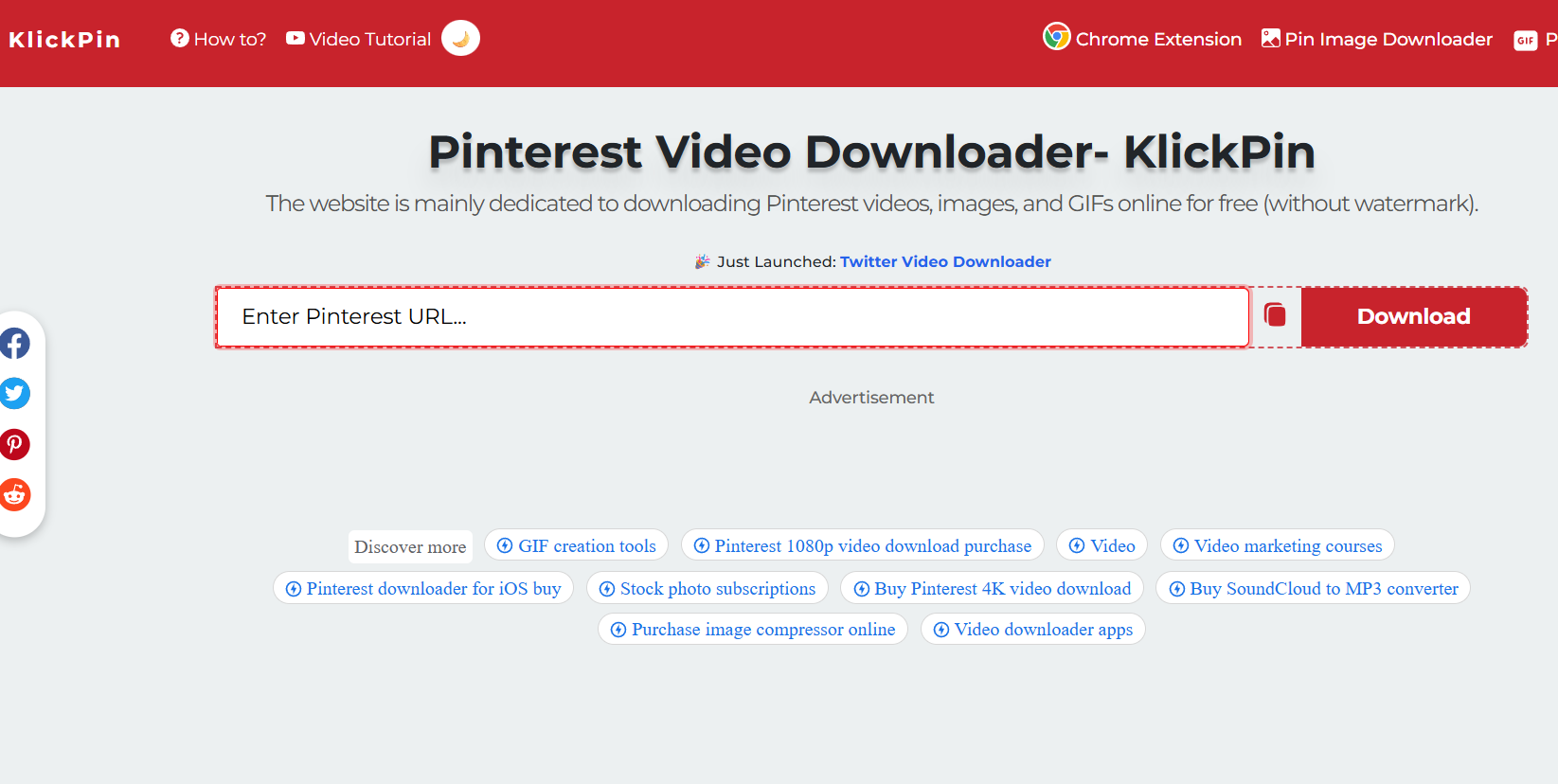Click the KlickPin logo
This screenshot has height=784, width=1558.
tap(64, 40)
